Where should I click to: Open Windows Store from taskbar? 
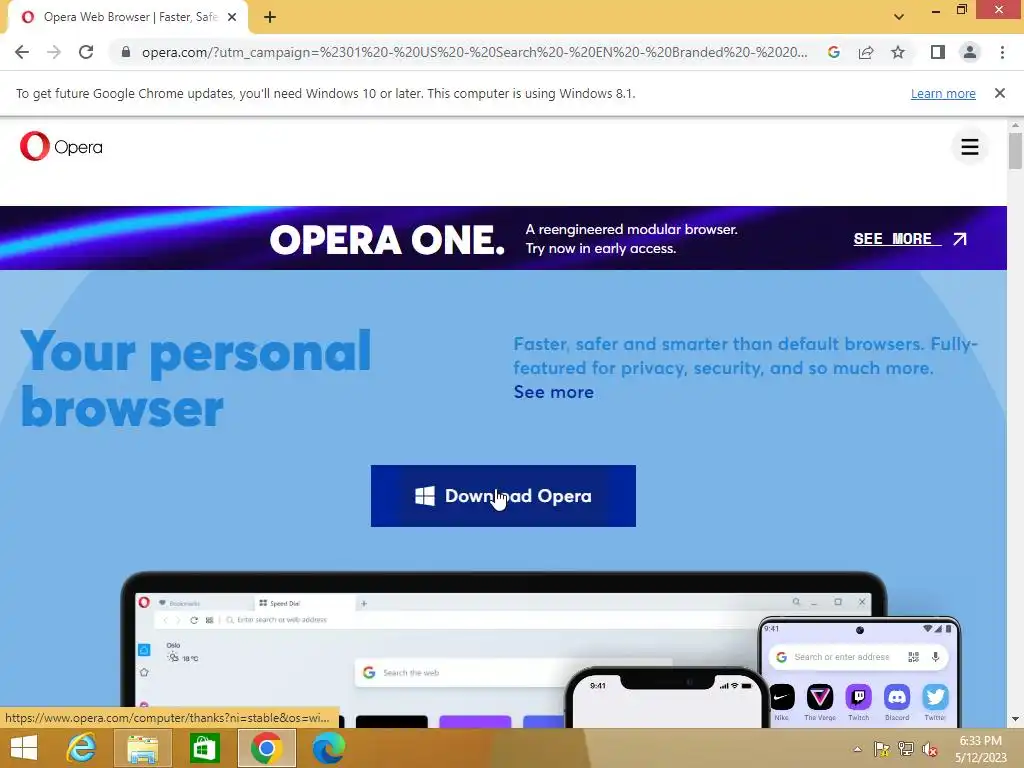[x=204, y=748]
